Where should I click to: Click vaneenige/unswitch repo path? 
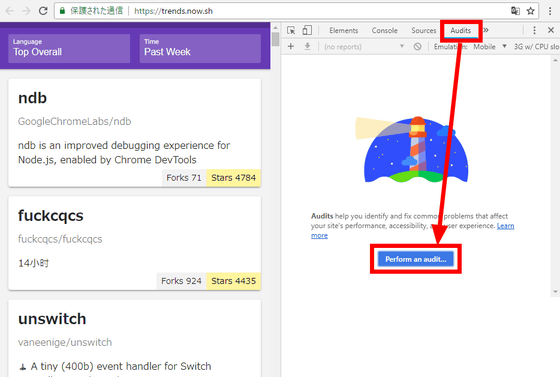(65, 342)
